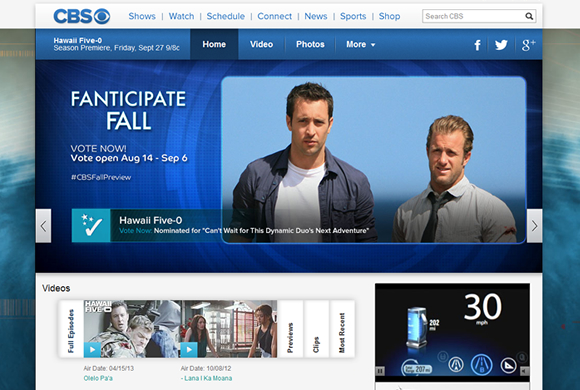Viewport: 580px width, 390px height.
Task: Switch to the Photos tab
Action: pyautogui.click(x=310, y=44)
